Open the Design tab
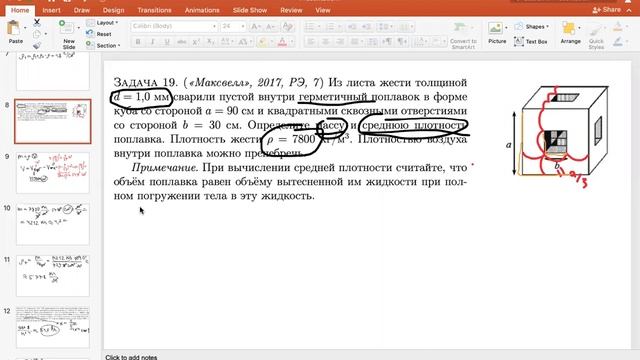Image resolution: width=640 pixels, height=360 pixels. [113, 10]
